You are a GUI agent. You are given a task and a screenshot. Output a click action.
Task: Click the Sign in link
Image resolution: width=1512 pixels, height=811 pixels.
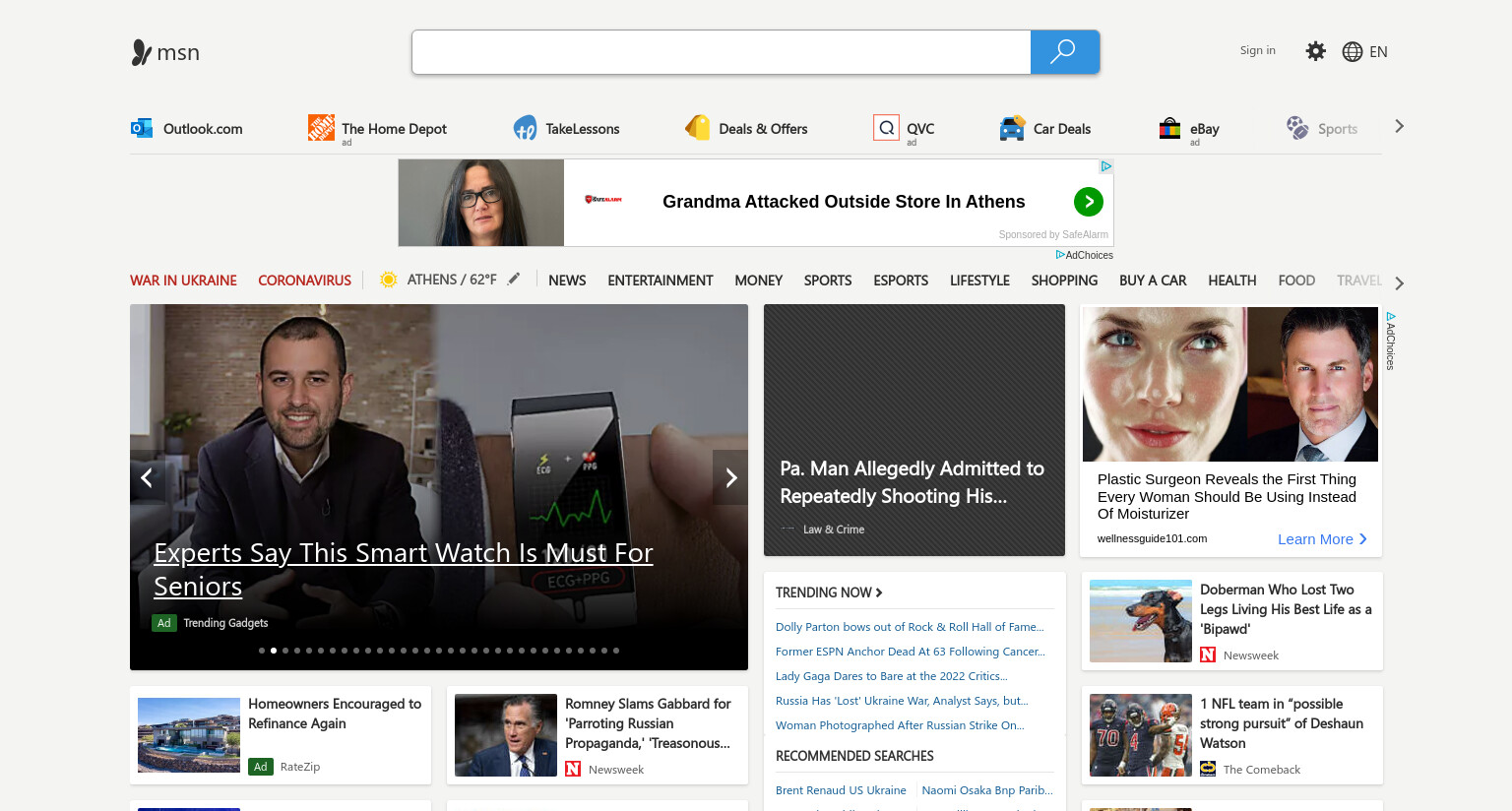pos(1257,50)
